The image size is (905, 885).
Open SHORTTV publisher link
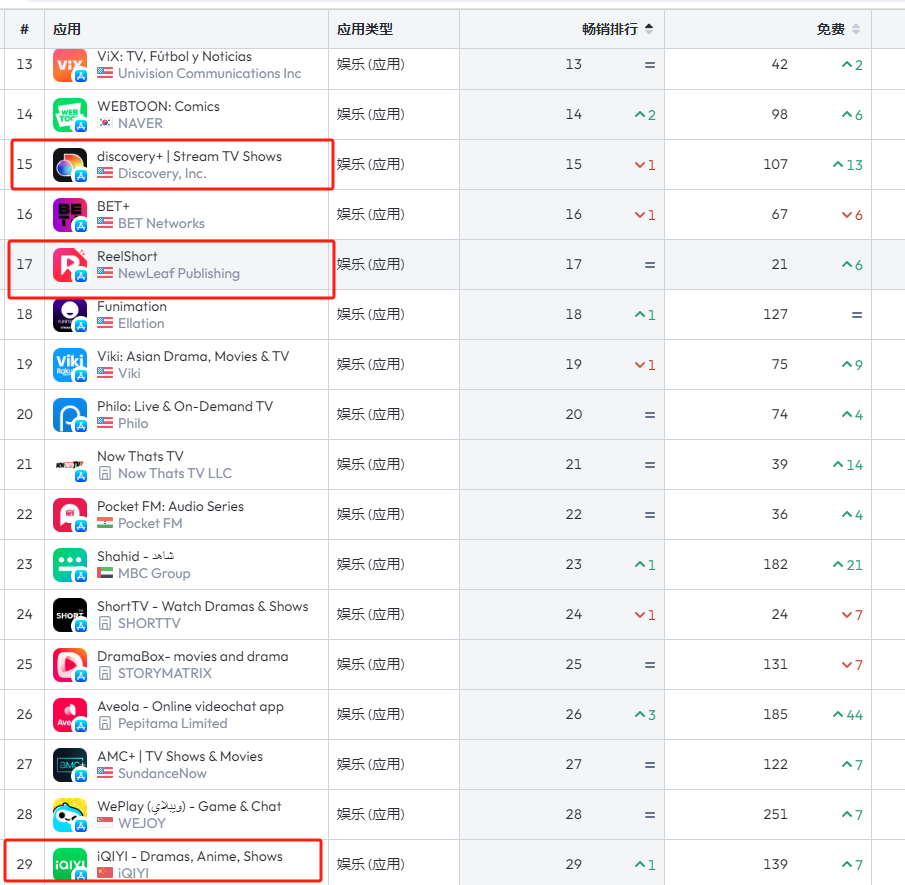[149, 623]
